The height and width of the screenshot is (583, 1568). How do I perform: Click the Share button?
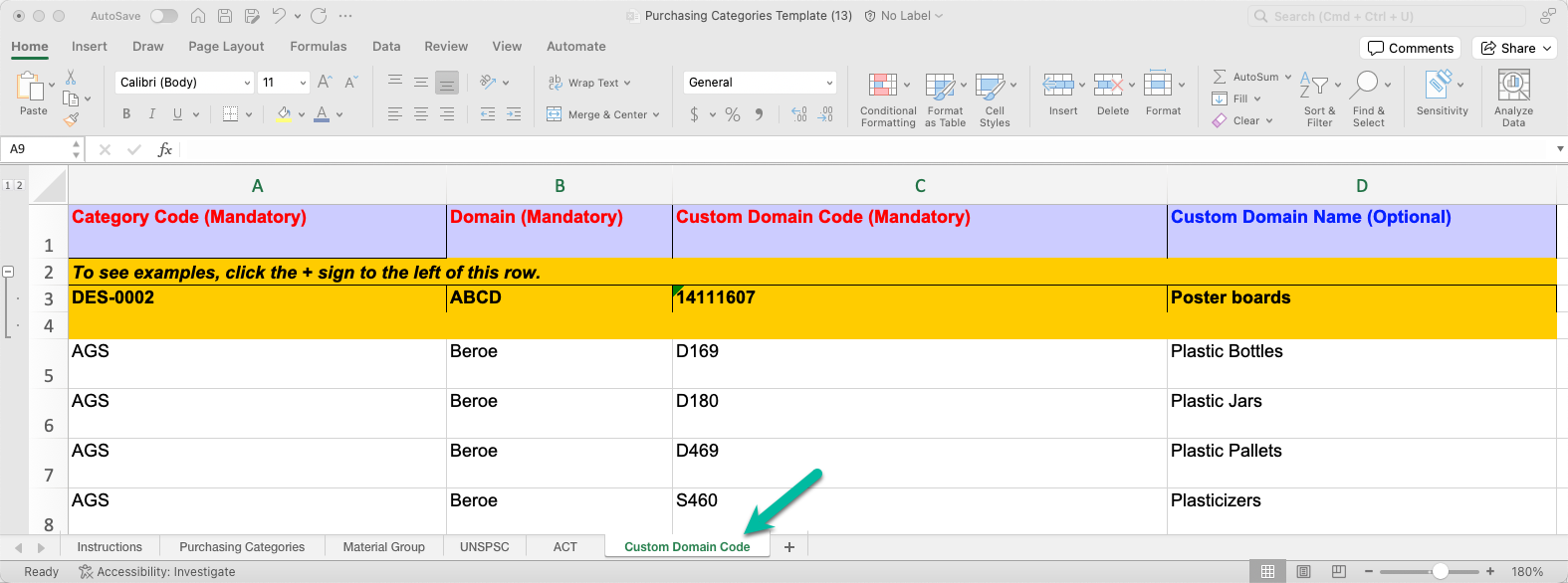[1513, 48]
